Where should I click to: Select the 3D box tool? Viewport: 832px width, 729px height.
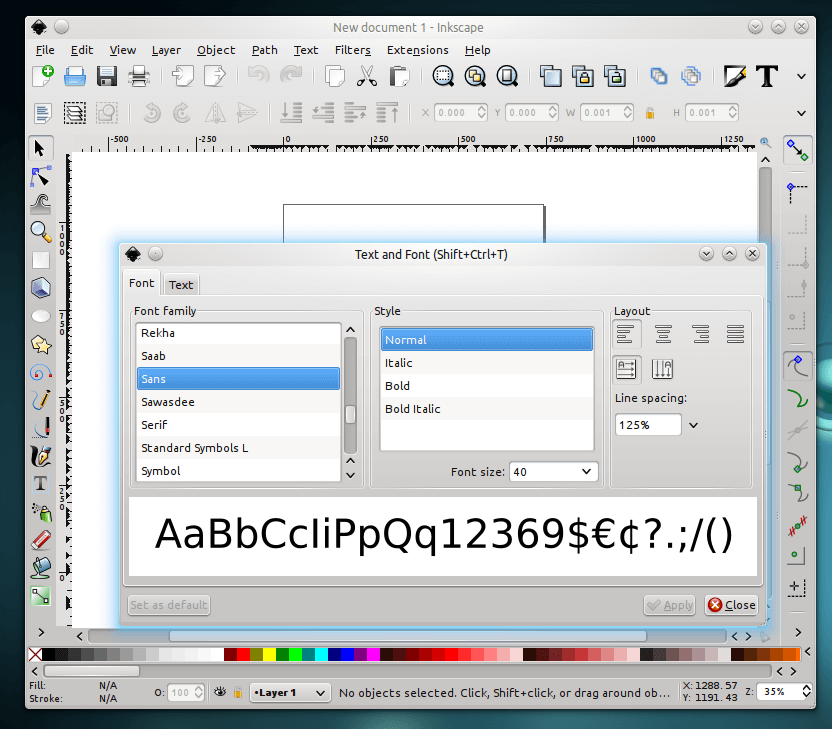coord(41,287)
